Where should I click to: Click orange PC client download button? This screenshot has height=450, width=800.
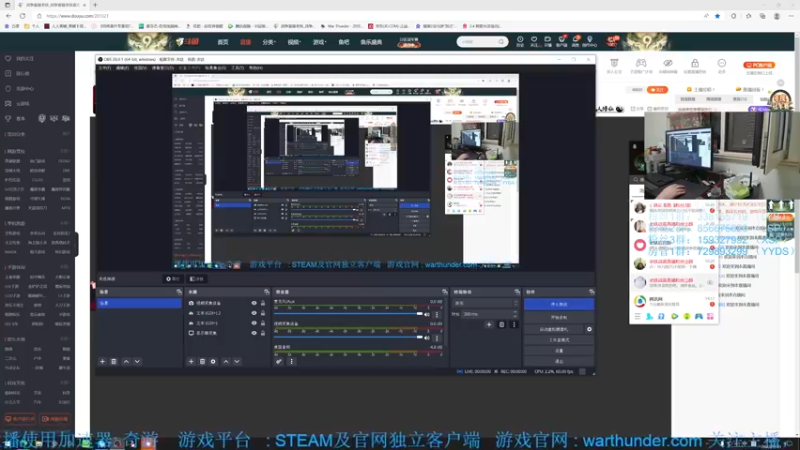759,65
